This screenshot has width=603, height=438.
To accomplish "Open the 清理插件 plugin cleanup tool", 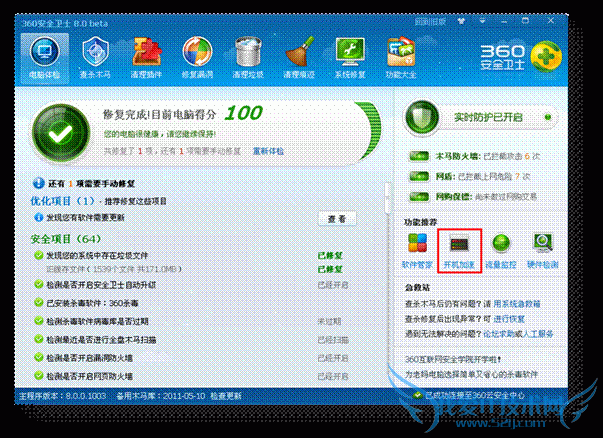I will 146,58.
